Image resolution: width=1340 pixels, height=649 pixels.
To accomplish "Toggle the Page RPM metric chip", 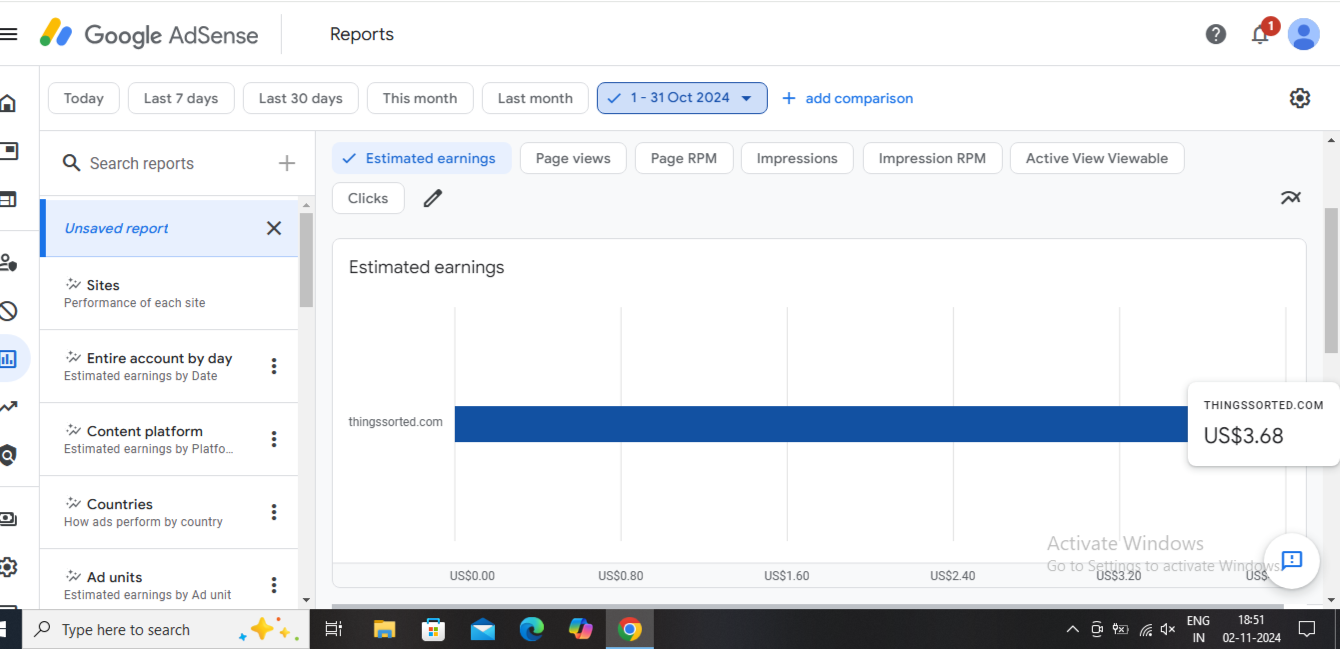I will [x=684, y=158].
